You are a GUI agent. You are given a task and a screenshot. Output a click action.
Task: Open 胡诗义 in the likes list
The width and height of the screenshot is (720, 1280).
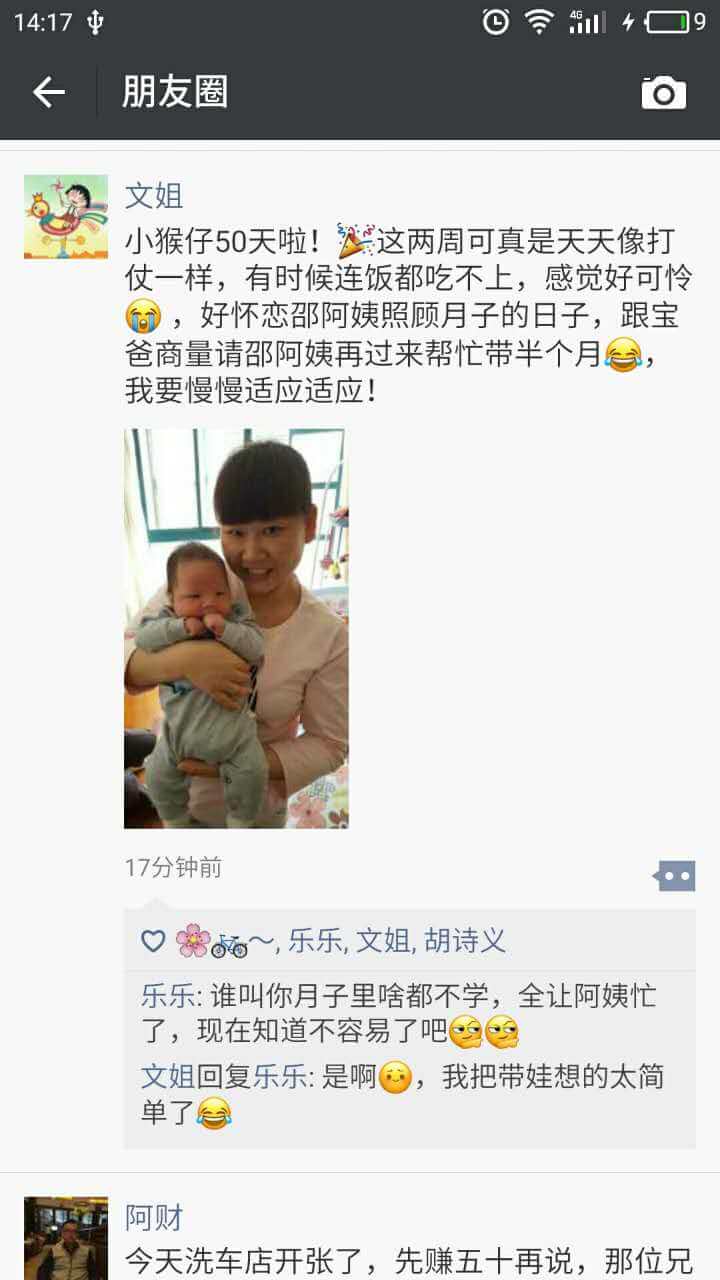point(464,941)
